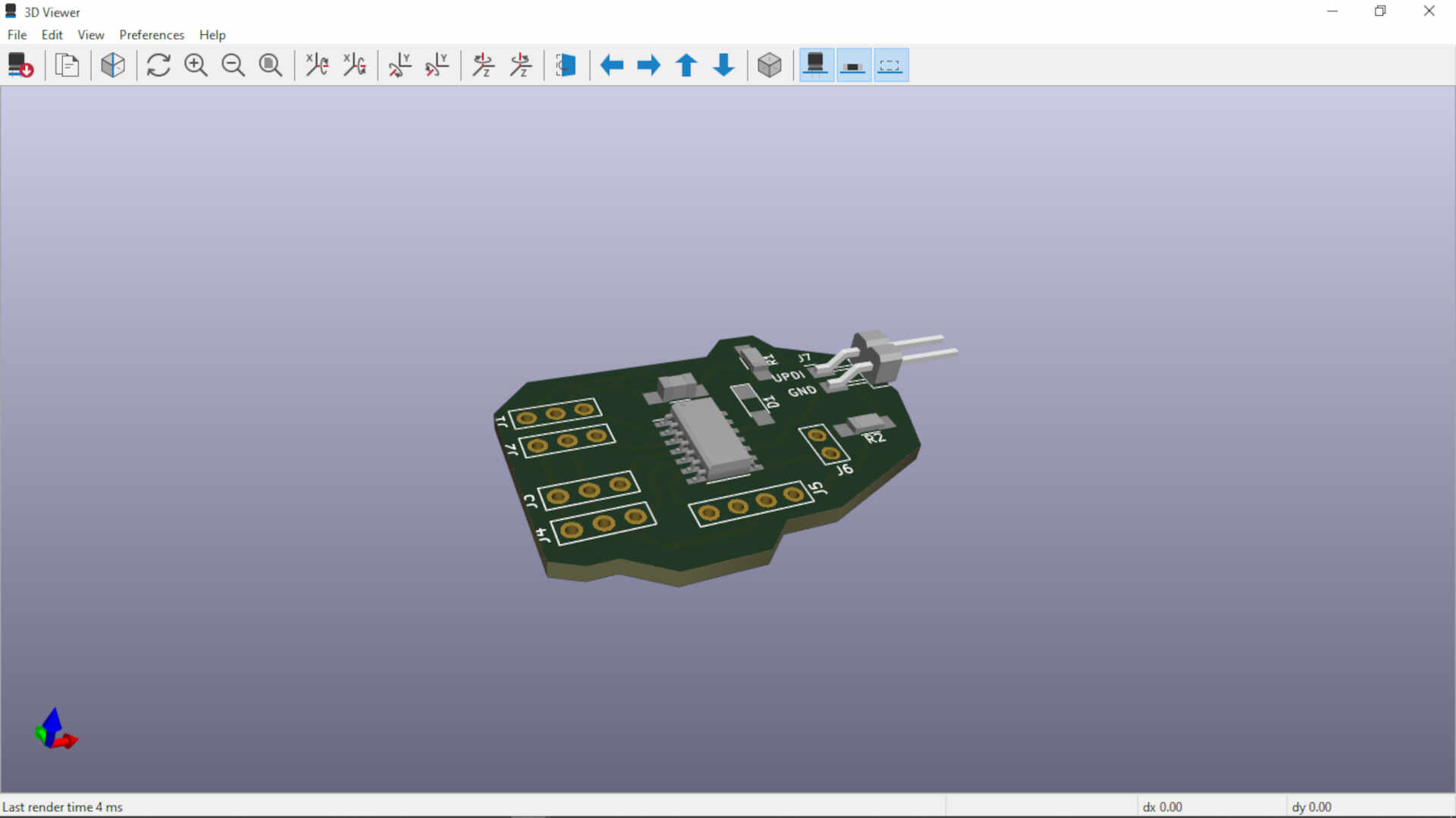Screen dimensions: 1456x818
Task: Open the View menu
Action: click(90, 35)
